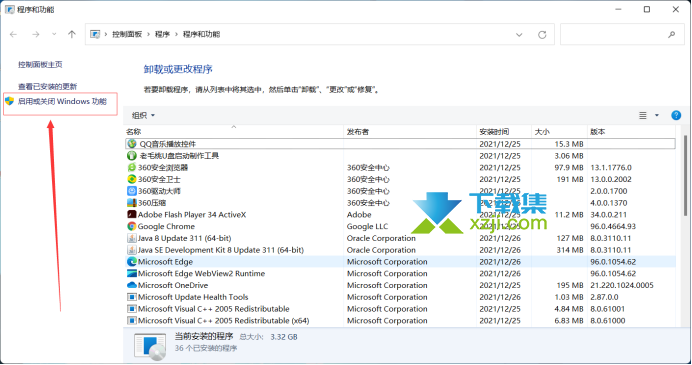Click the Microsoft Edge icon

(x=132, y=261)
